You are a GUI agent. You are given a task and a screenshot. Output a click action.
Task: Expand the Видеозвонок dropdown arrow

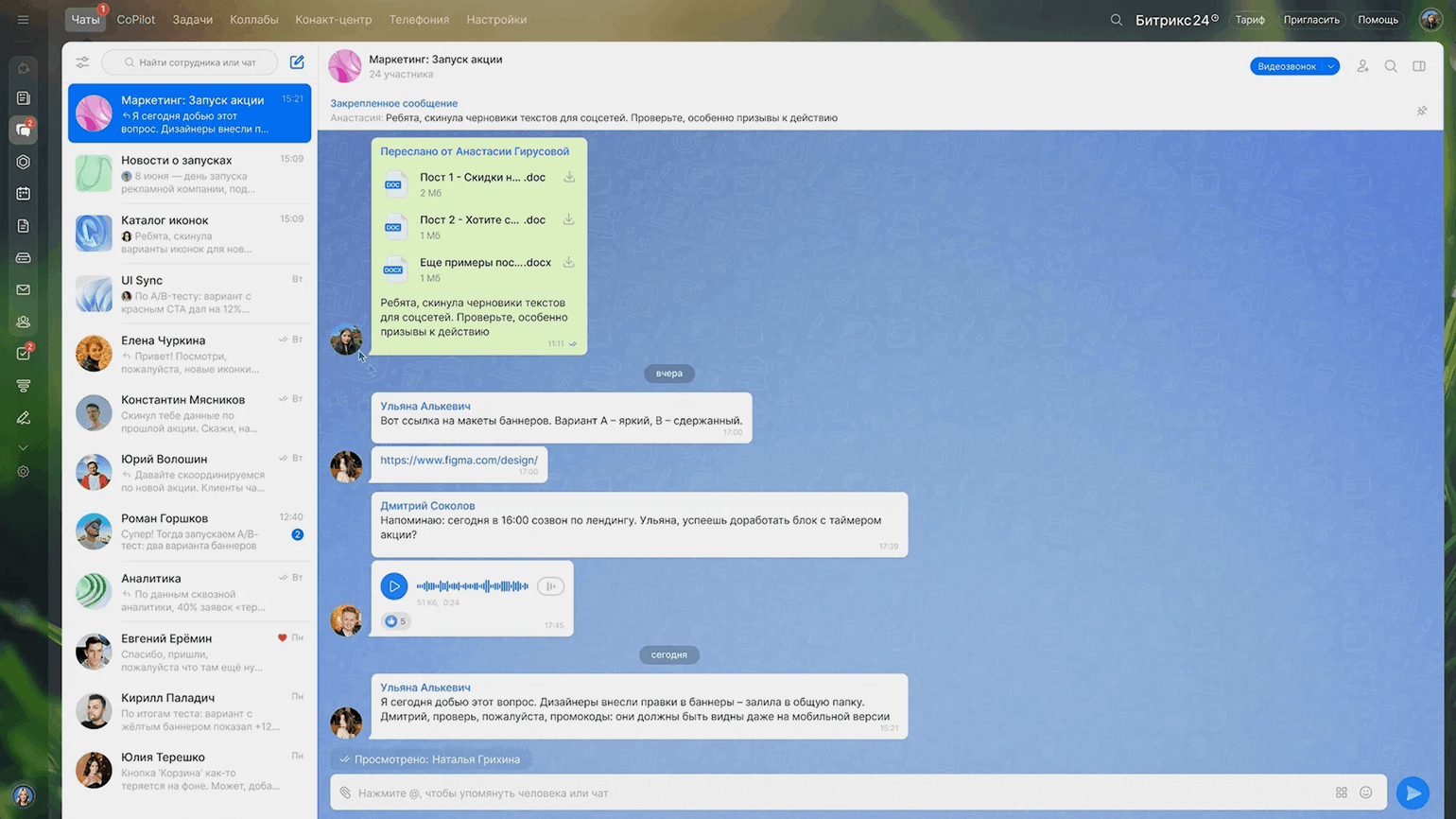pos(1330,66)
